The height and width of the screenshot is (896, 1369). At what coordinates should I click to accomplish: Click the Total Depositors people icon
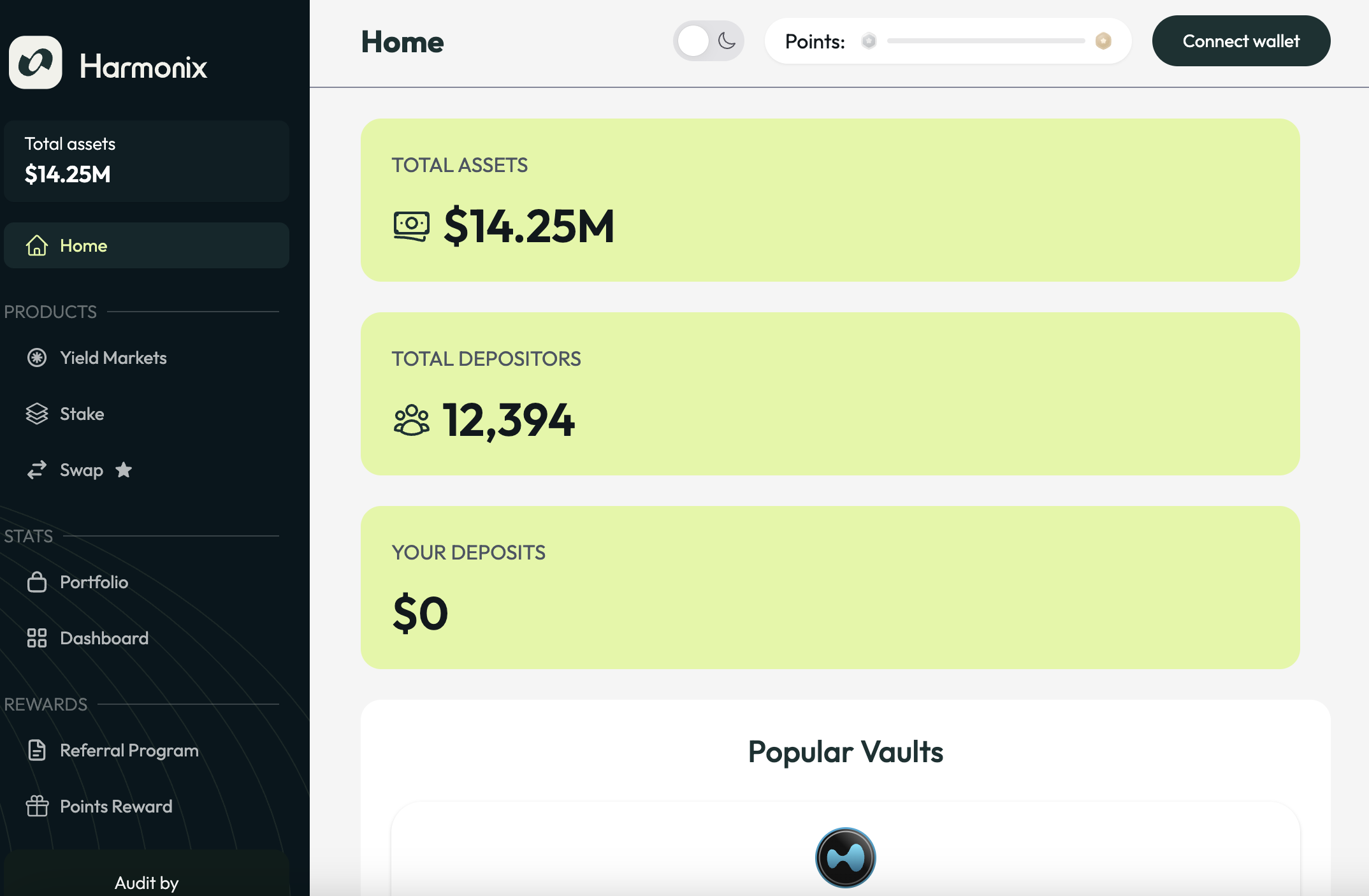412,420
